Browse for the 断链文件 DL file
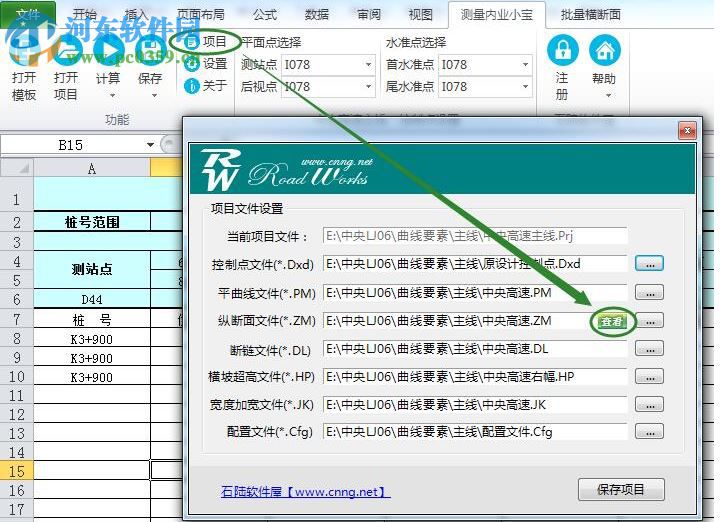This screenshot has height=522, width=722. [x=649, y=348]
